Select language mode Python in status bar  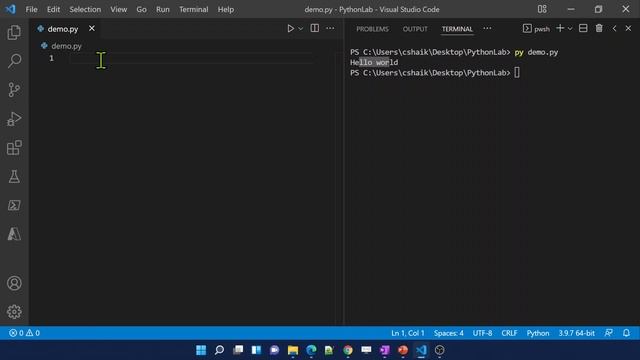pyautogui.click(x=538, y=333)
